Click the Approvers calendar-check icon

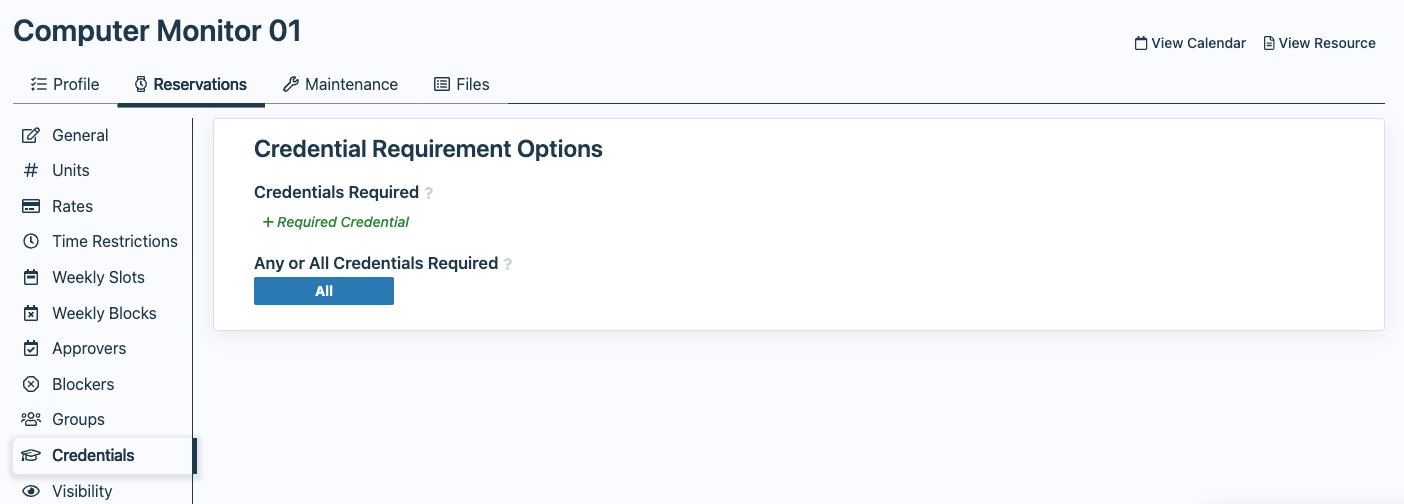pos(31,349)
